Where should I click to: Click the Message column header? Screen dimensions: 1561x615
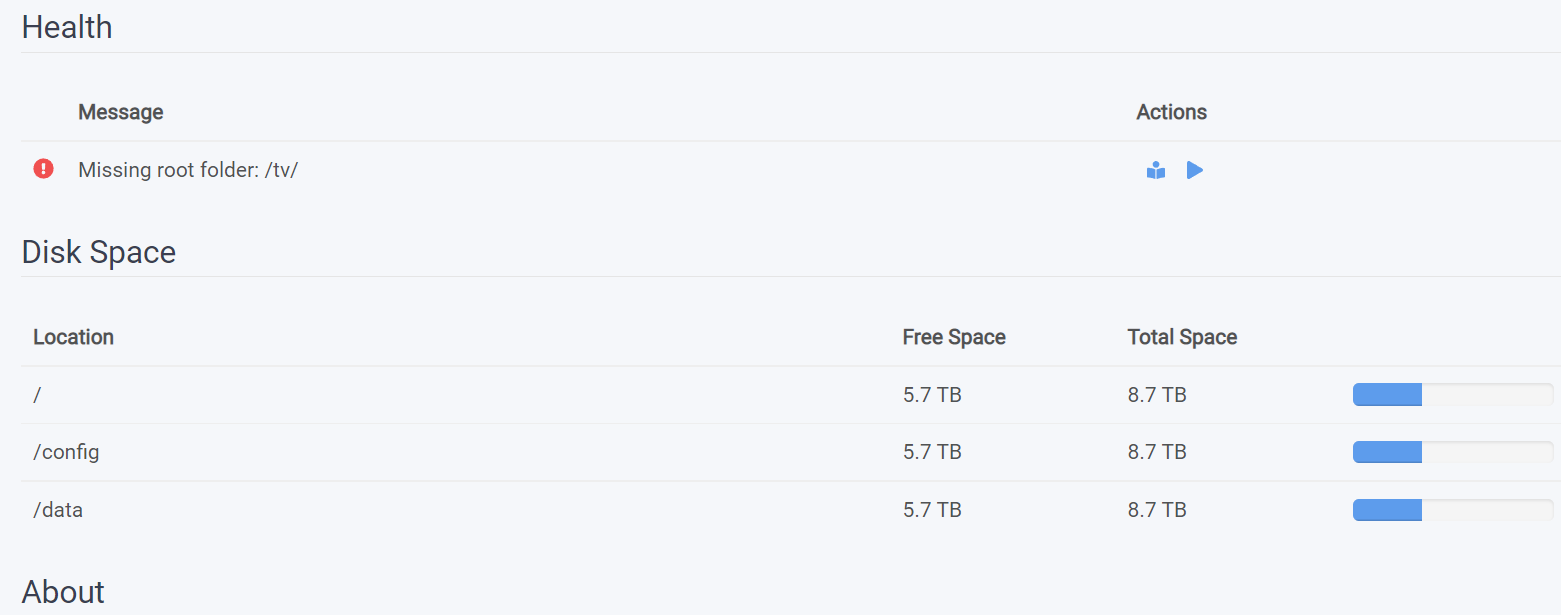click(x=120, y=112)
